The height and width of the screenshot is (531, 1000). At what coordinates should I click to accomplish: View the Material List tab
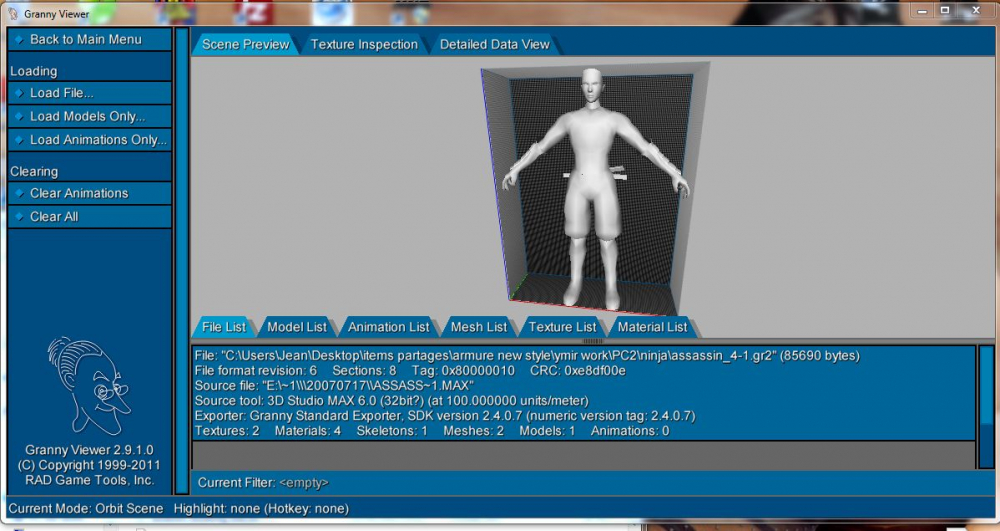(652, 327)
